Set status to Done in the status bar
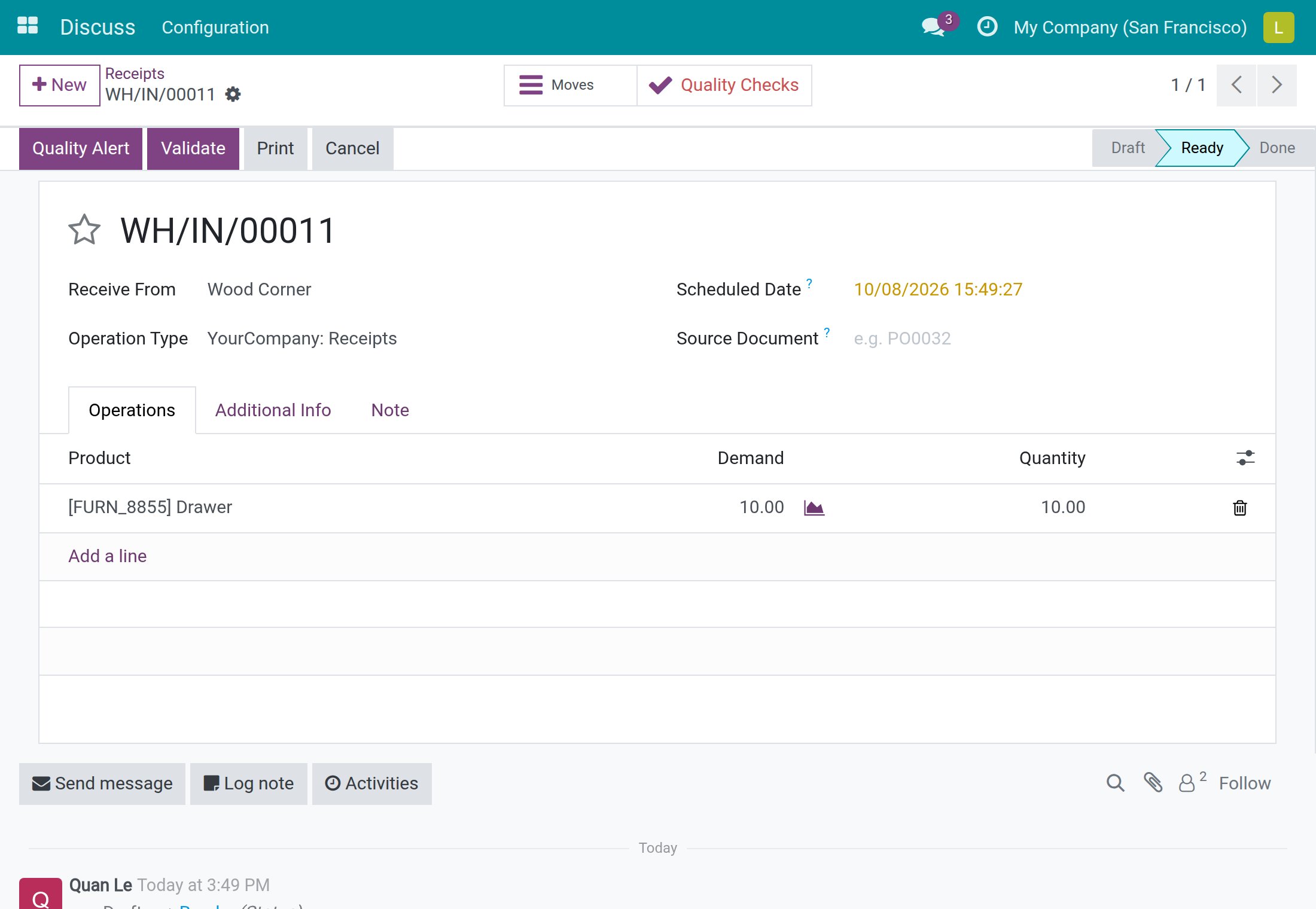 point(1277,148)
